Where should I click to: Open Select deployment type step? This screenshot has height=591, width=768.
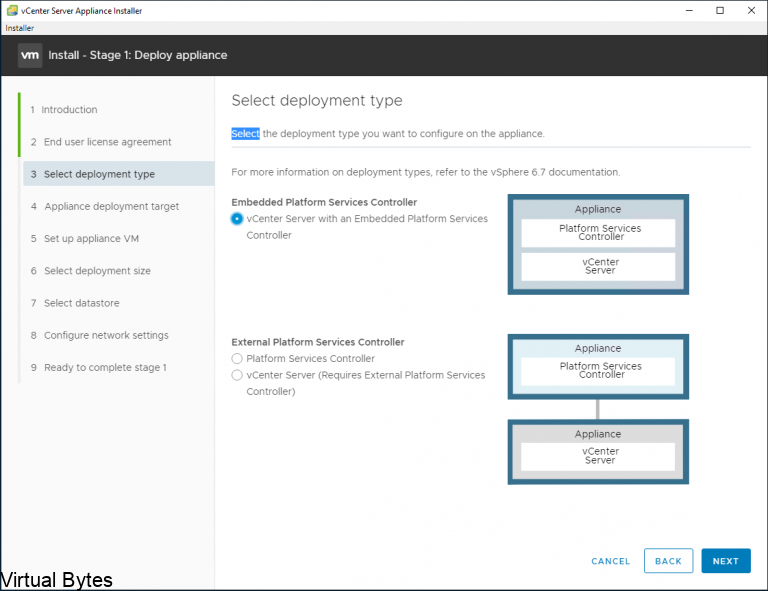119,174
